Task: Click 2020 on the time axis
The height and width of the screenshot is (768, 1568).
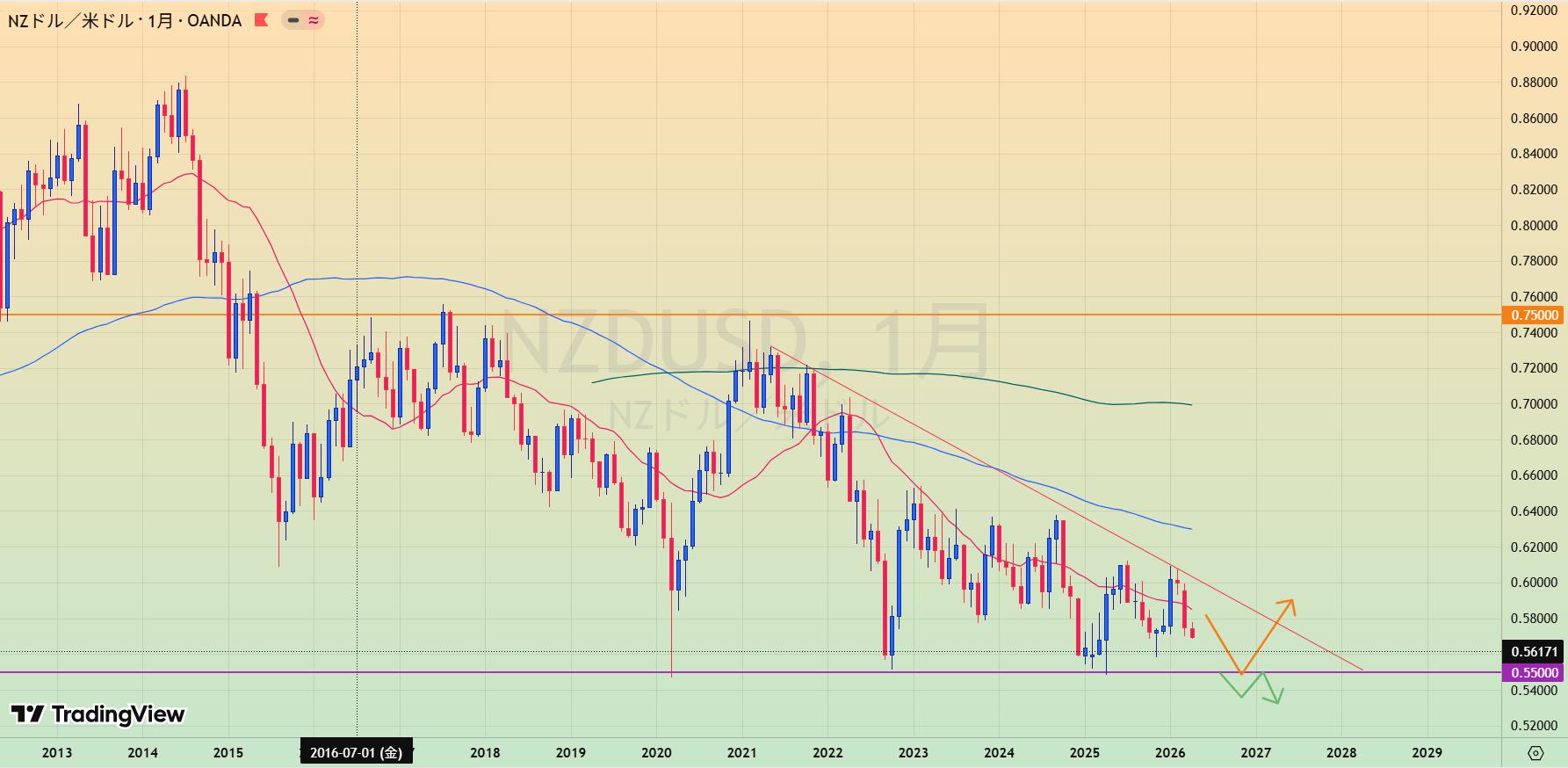Action: click(x=656, y=752)
